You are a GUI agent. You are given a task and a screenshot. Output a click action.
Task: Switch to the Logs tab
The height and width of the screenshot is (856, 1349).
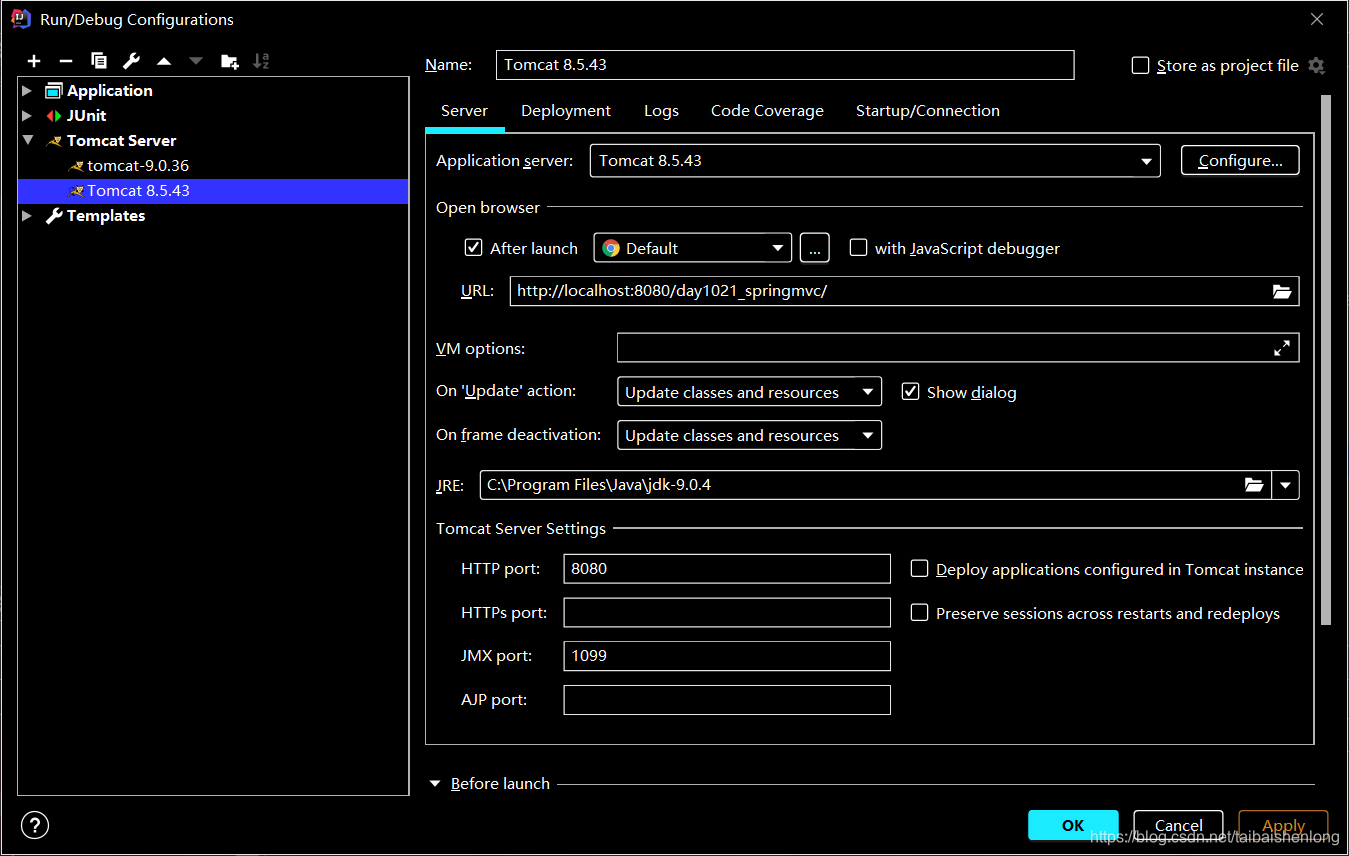661,111
